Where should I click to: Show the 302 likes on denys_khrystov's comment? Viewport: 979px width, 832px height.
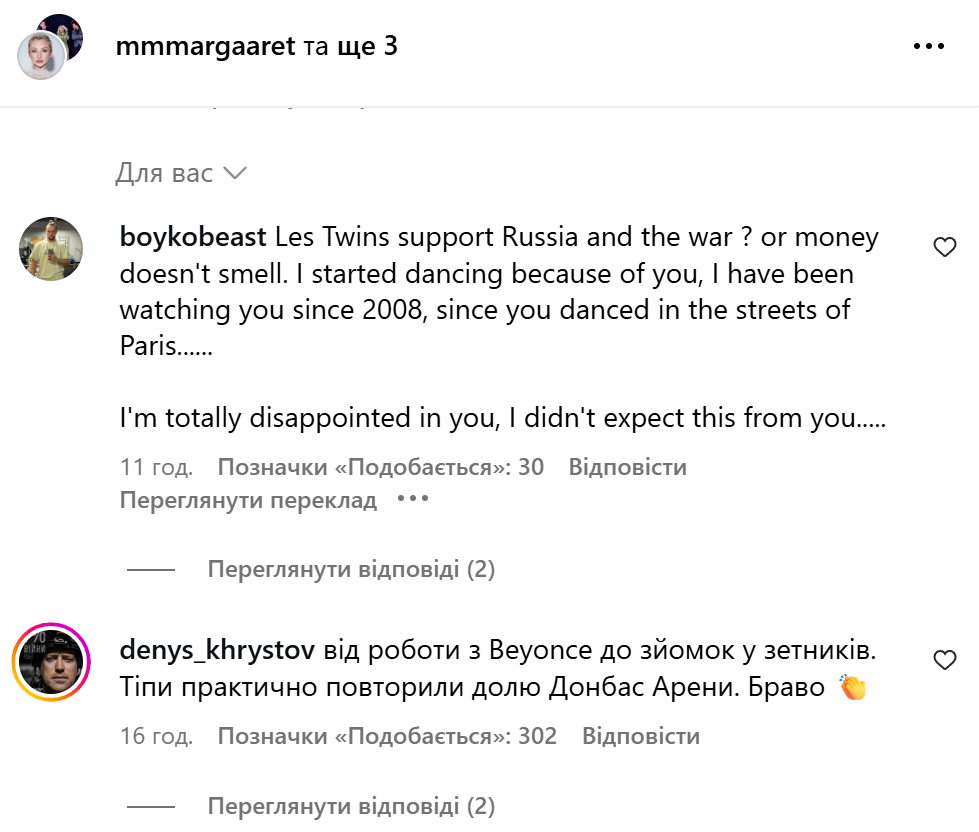click(387, 737)
